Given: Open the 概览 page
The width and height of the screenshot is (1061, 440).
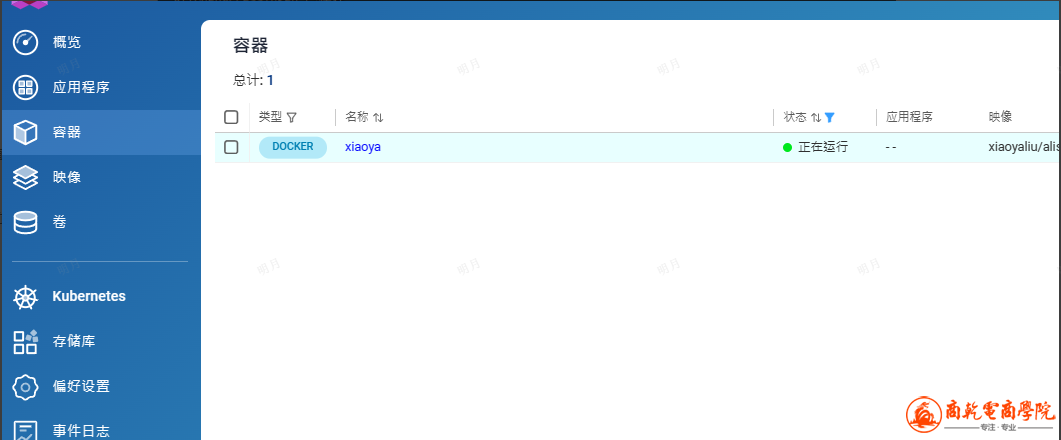Looking at the screenshot, I should 67,42.
